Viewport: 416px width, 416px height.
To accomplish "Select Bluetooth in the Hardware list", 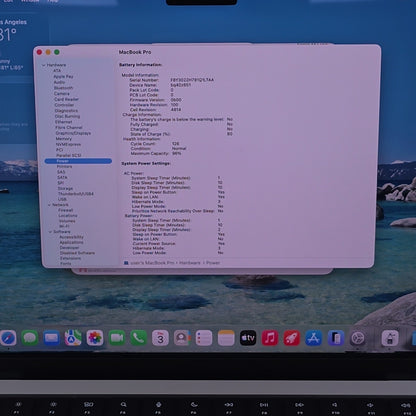I will [63, 88].
